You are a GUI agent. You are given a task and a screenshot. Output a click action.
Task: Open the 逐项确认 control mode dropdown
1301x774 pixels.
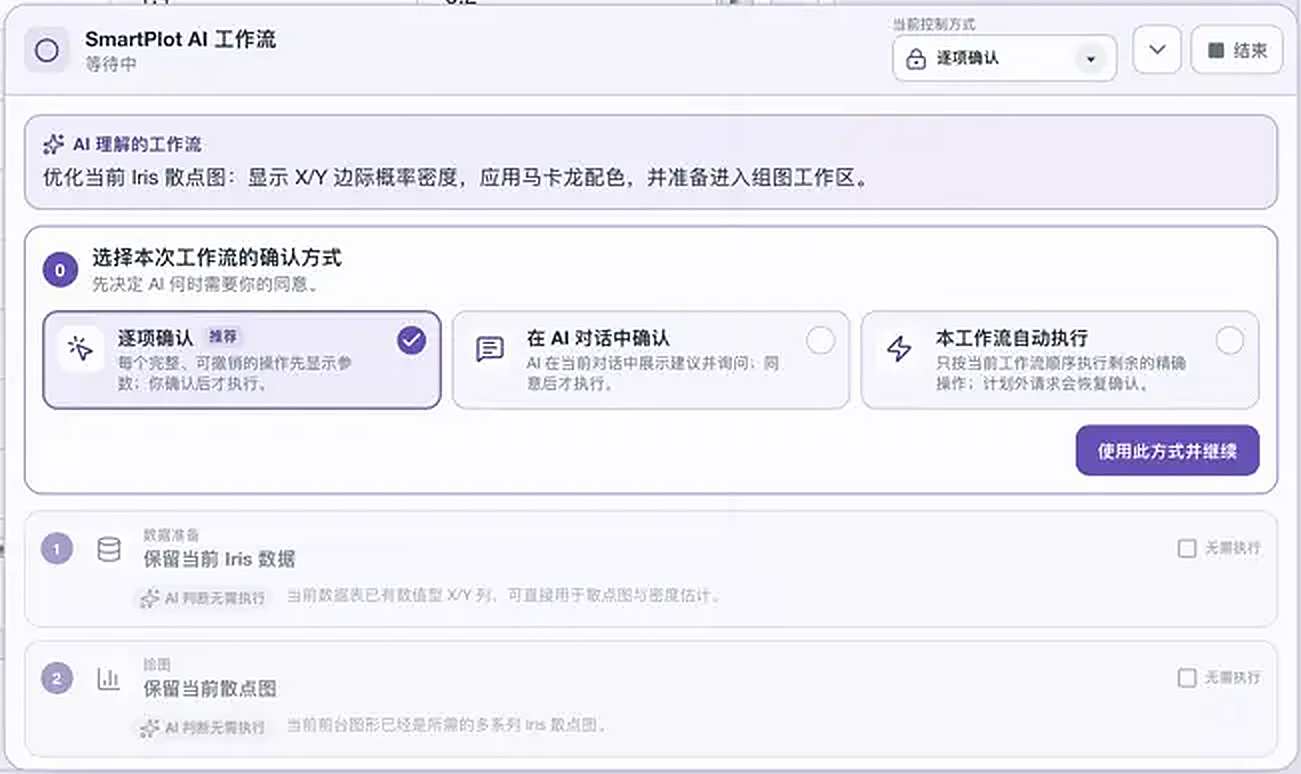(1004, 59)
